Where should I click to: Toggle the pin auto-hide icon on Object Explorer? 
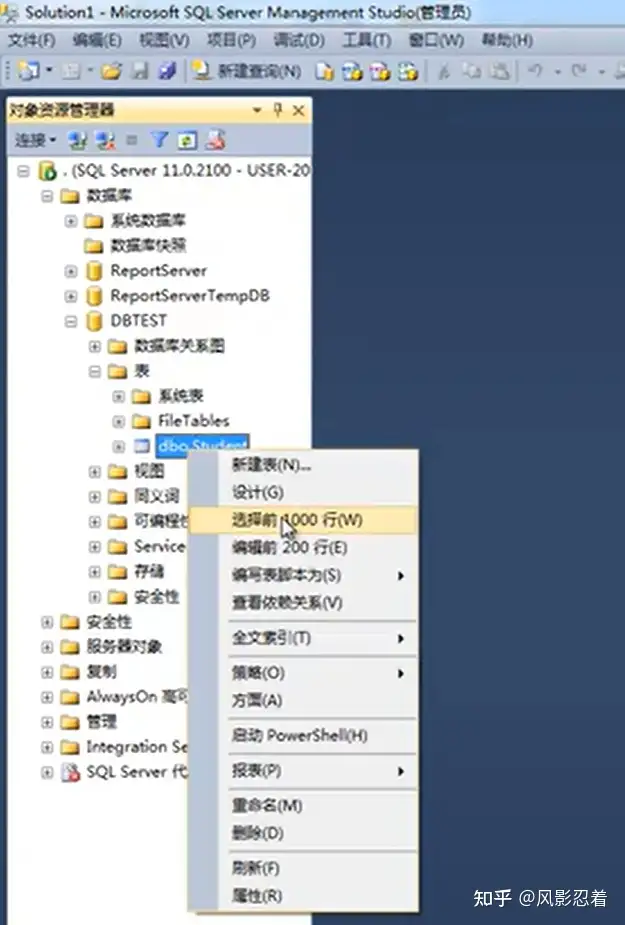[x=278, y=110]
